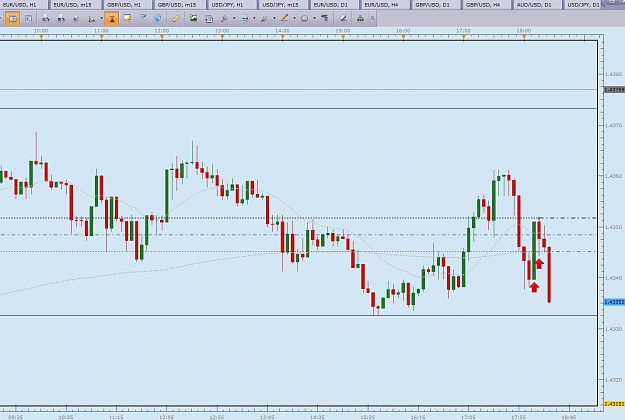The width and height of the screenshot is (625, 420).
Task: Click the small blue figure toolbar icon
Action: [76, 19]
